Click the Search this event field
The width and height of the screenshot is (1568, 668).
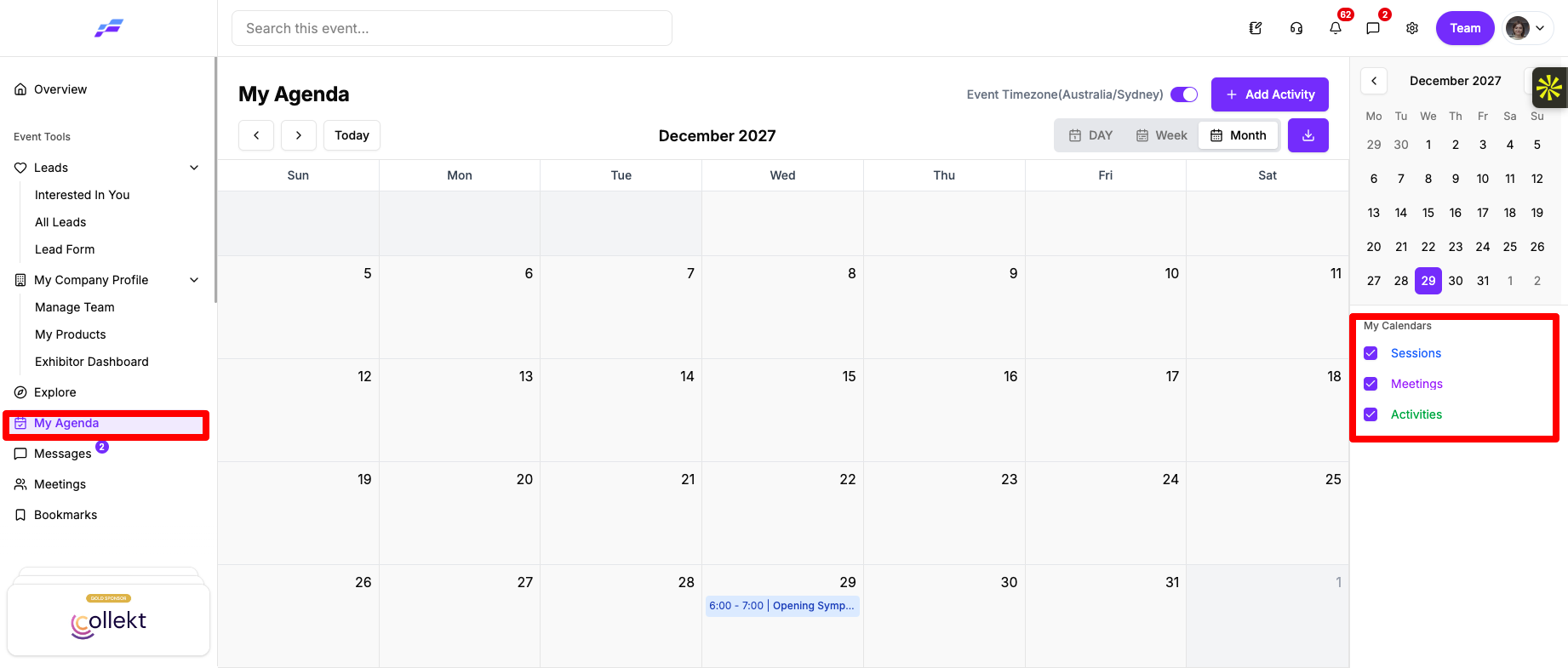click(452, 28)
